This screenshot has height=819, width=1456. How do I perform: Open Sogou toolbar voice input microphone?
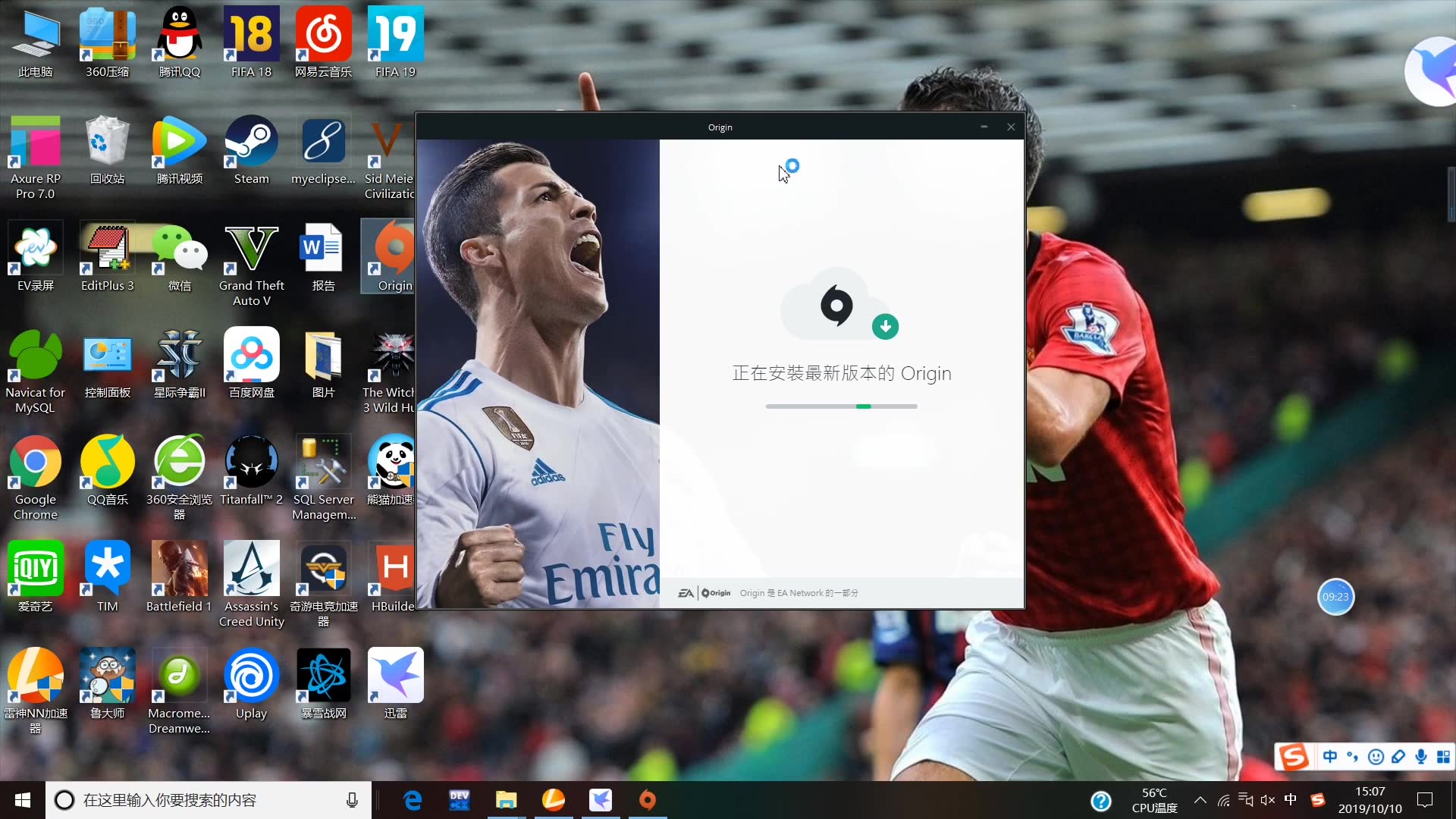coord(1421,756)
